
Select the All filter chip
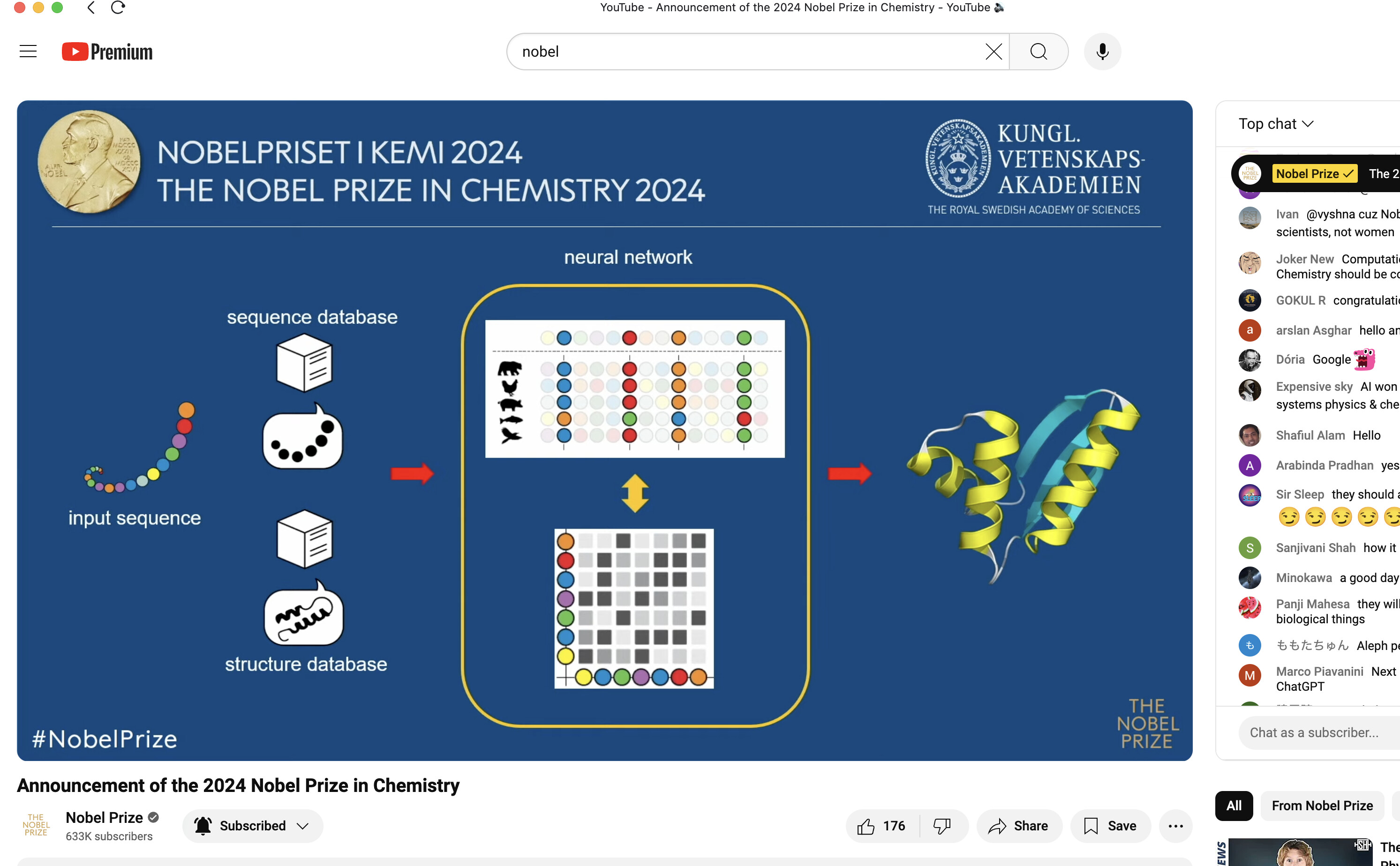click(1234, 806)
